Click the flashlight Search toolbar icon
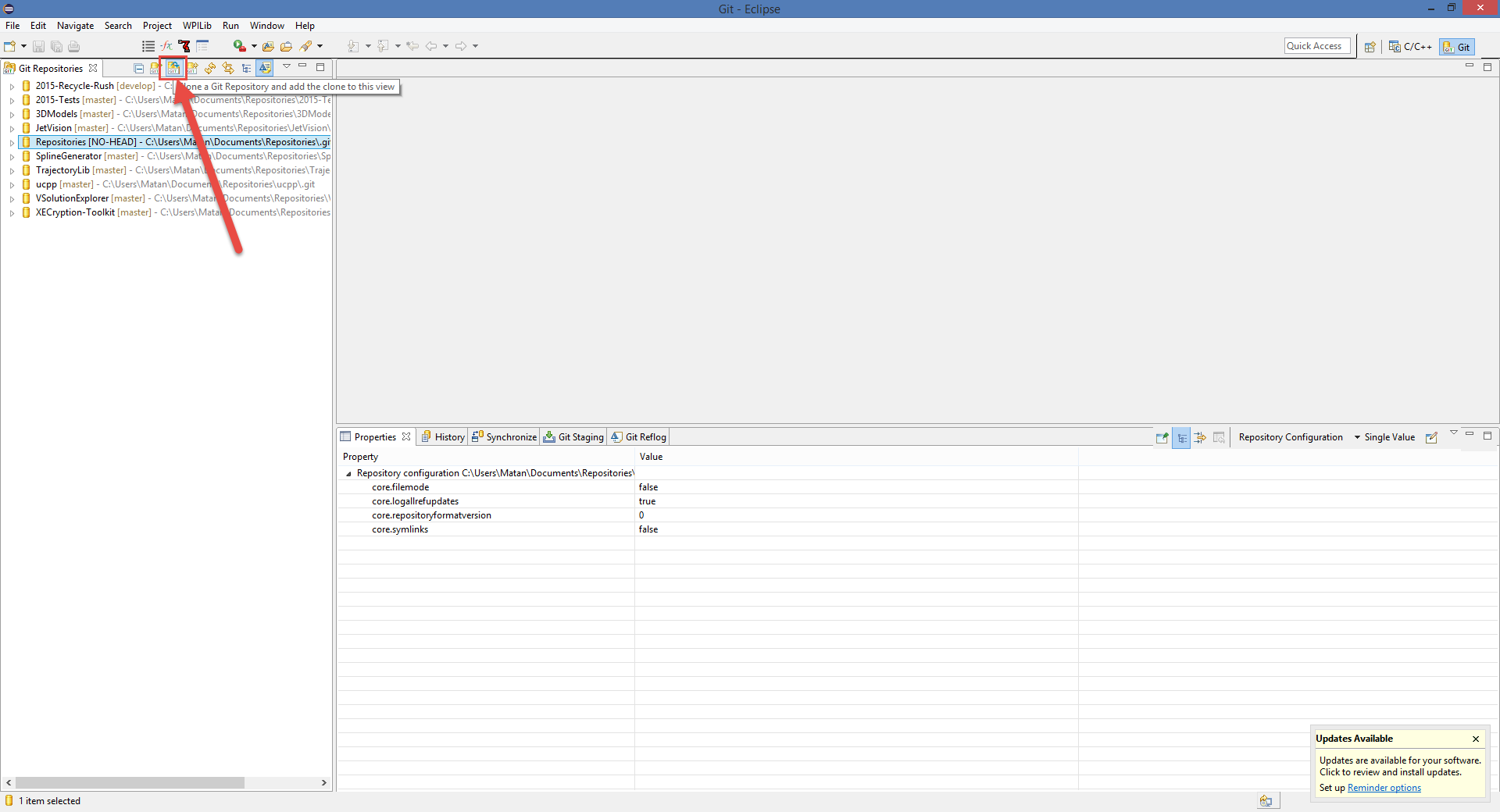This screenshot has height=812, width=1500. click(x=306, y=46)
